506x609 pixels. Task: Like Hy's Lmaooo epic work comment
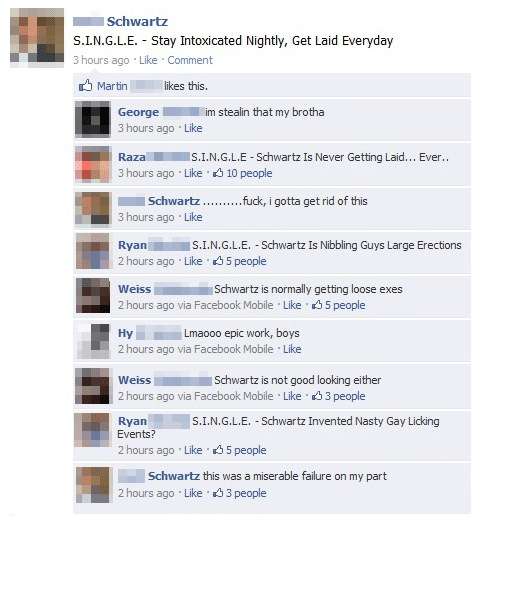(x=292, y=349)
